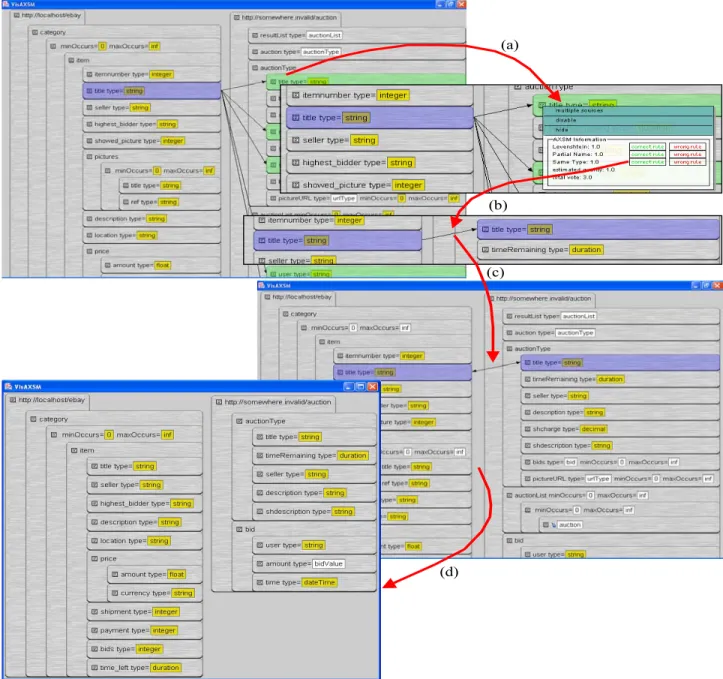Collapse the auctionType node in window (d)
The height and width of the screenshot is (679, 723).
pyautogui.click(x=239, y=421)
